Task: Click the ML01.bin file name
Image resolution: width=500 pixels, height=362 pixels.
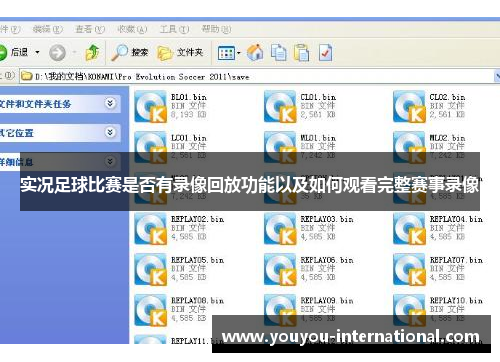Action: click(318, 138)
